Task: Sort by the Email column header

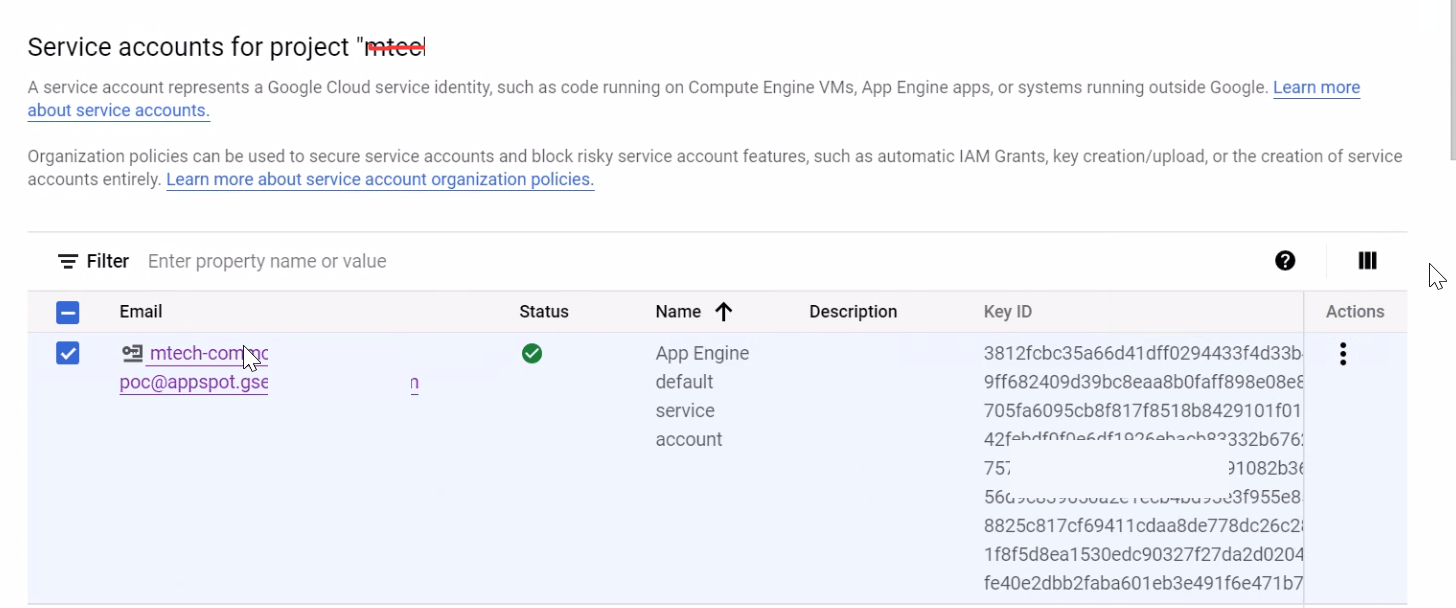Action: (x=141, y=311)
